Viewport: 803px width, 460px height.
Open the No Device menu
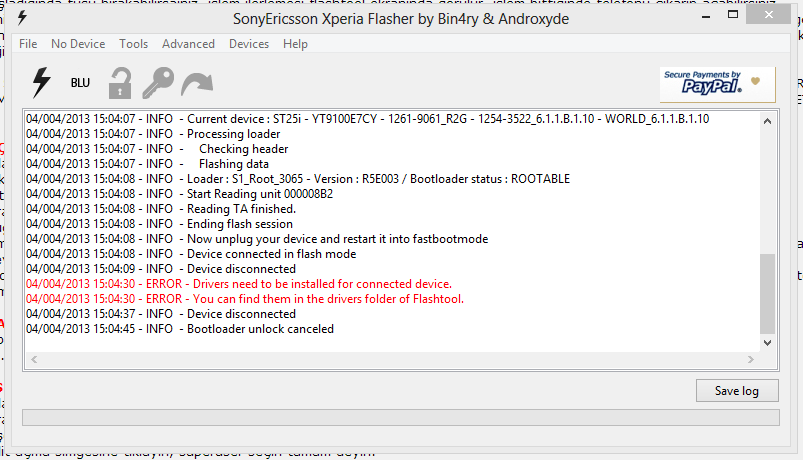[x=78, y=44]
